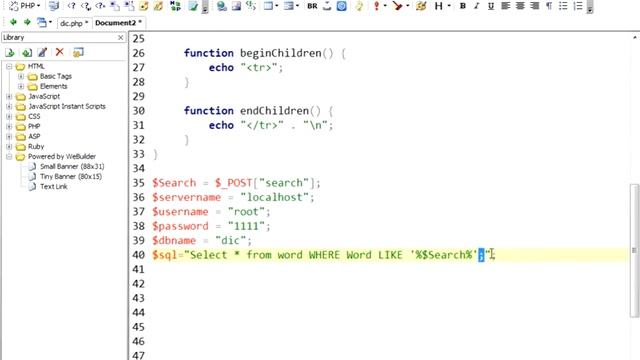Screen dimensions: 640x360
Task: Click the form layout icon
Action: click(x=289, y=6)
